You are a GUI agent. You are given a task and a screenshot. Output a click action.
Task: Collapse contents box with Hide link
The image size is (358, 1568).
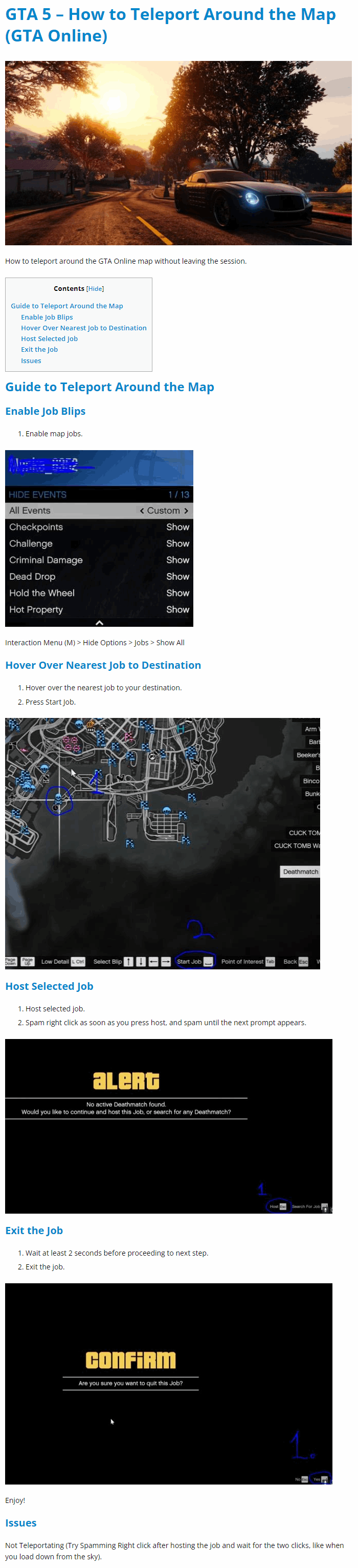[x=95, y=288]
